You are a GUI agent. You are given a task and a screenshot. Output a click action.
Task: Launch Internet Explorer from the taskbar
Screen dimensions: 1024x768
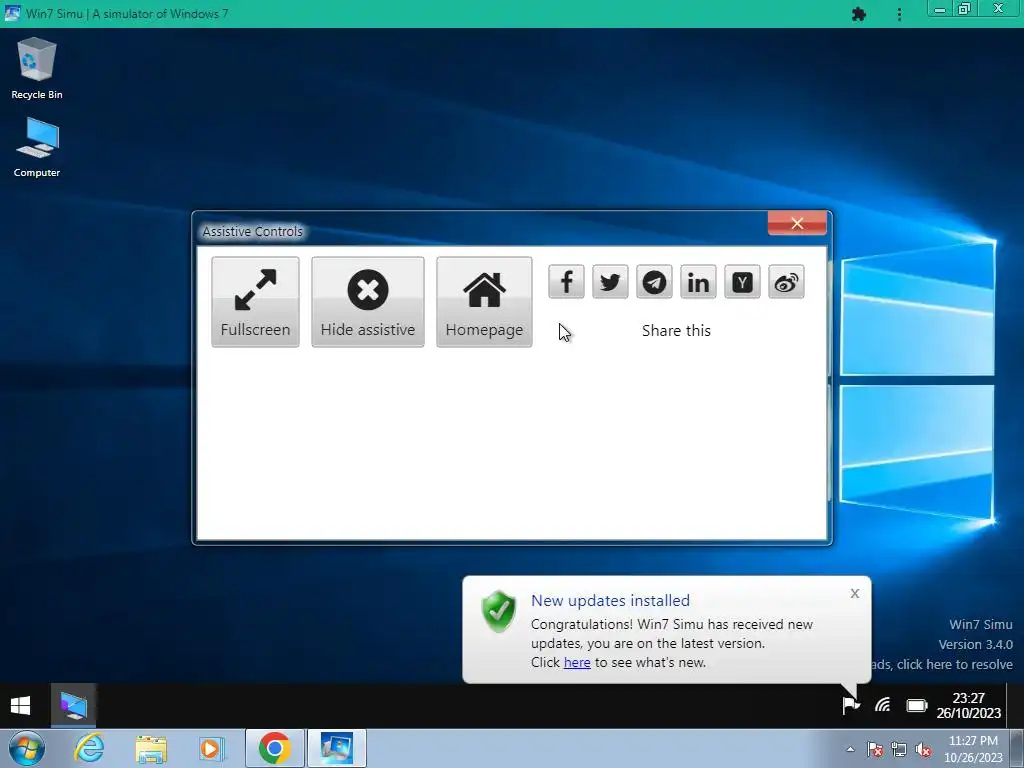click(89, 748)
